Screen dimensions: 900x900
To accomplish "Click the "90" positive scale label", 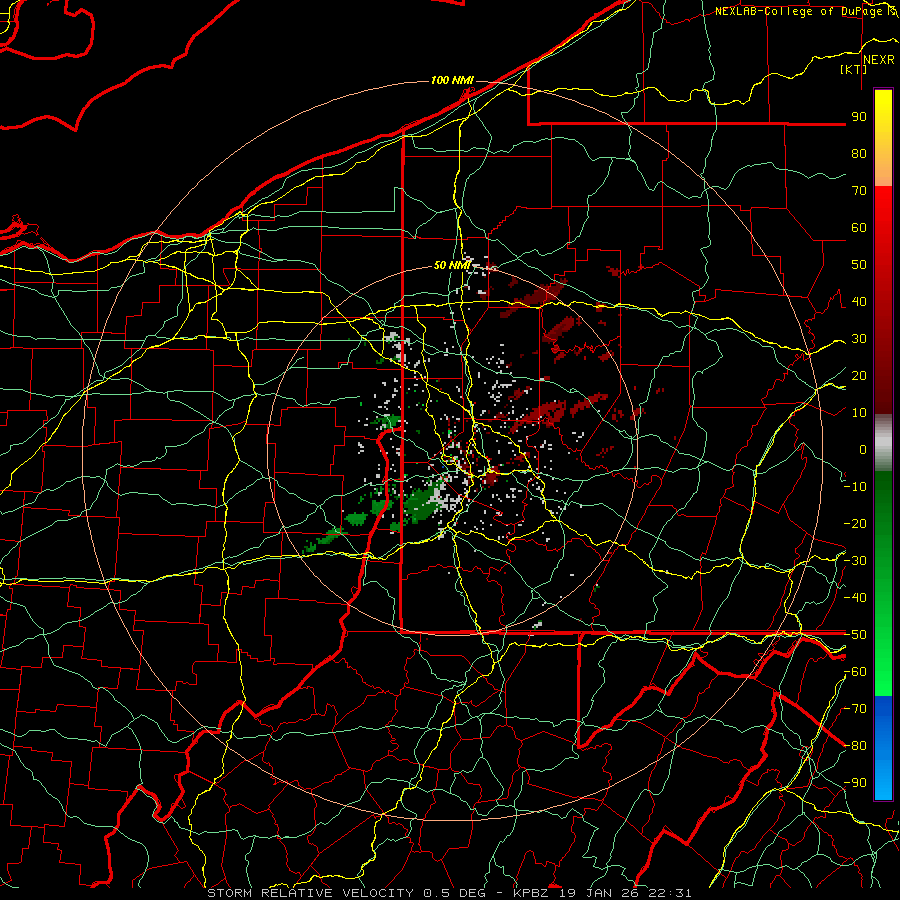I will [x=859, y=117].
